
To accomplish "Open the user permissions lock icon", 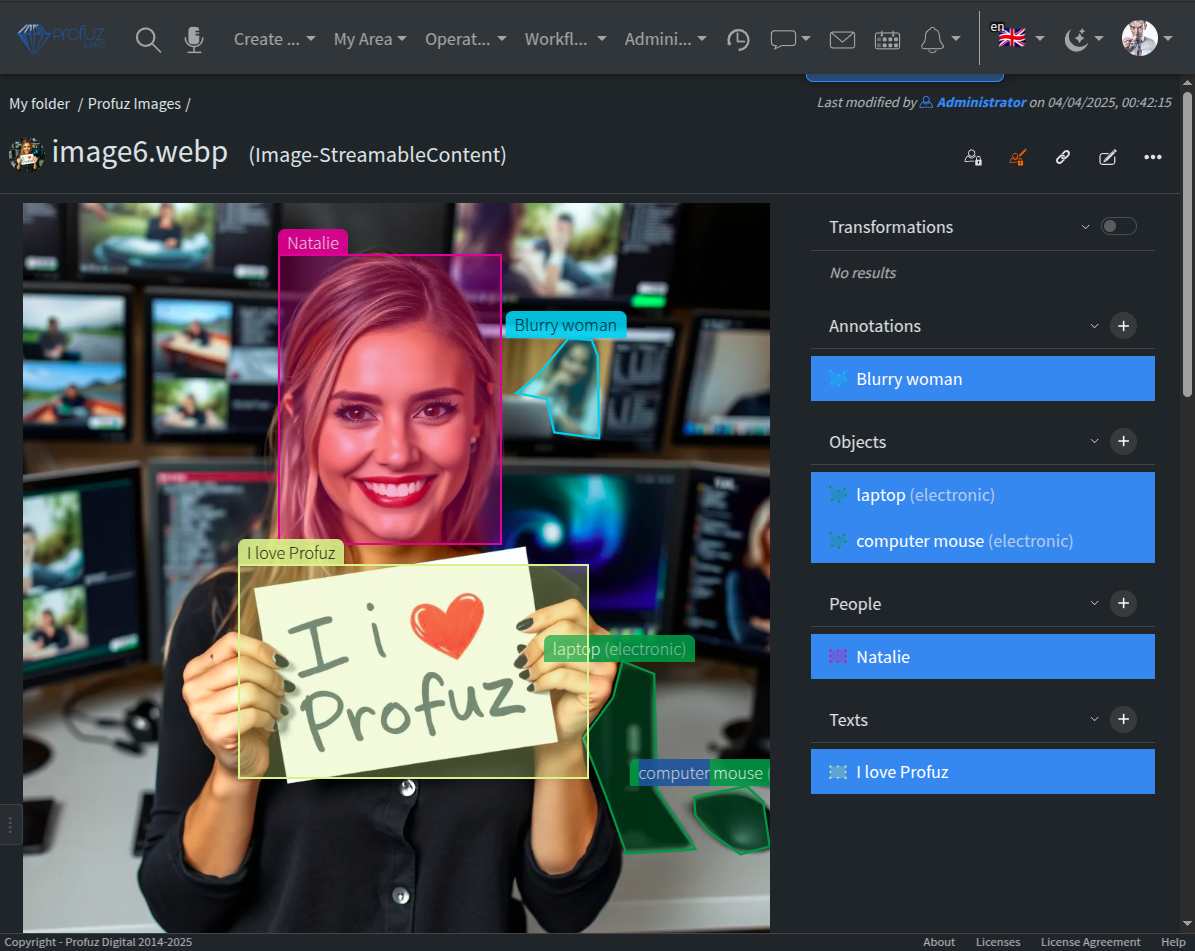I will click(973, 158).
